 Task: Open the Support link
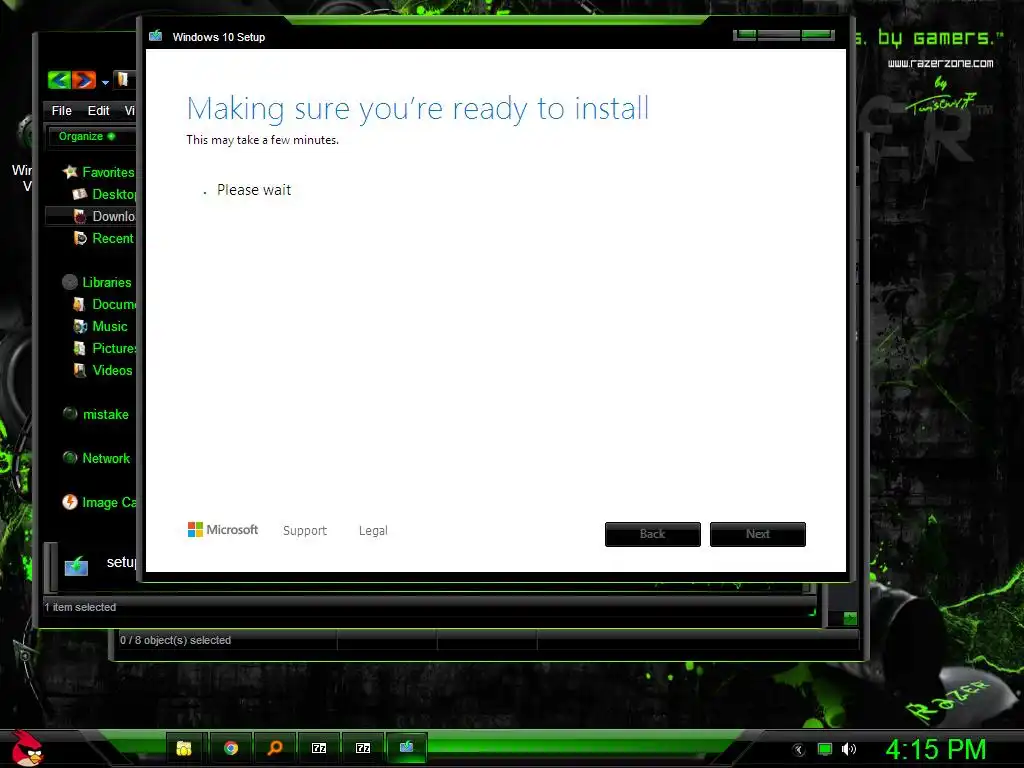305,530
